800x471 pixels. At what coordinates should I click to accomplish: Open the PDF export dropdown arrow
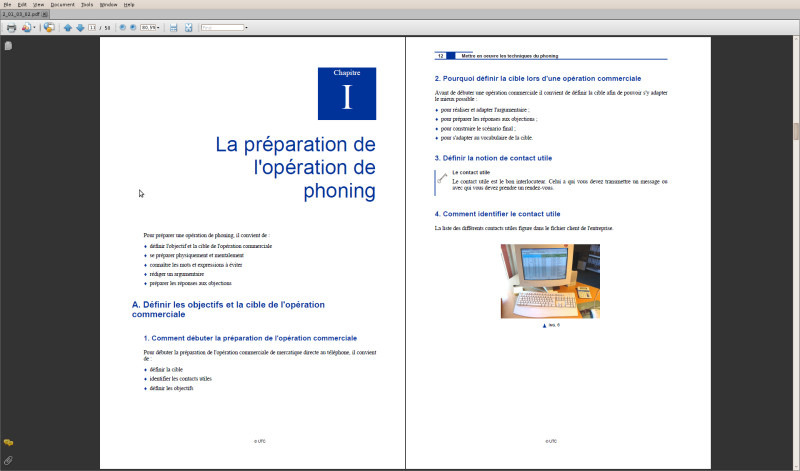coord(35,28)
